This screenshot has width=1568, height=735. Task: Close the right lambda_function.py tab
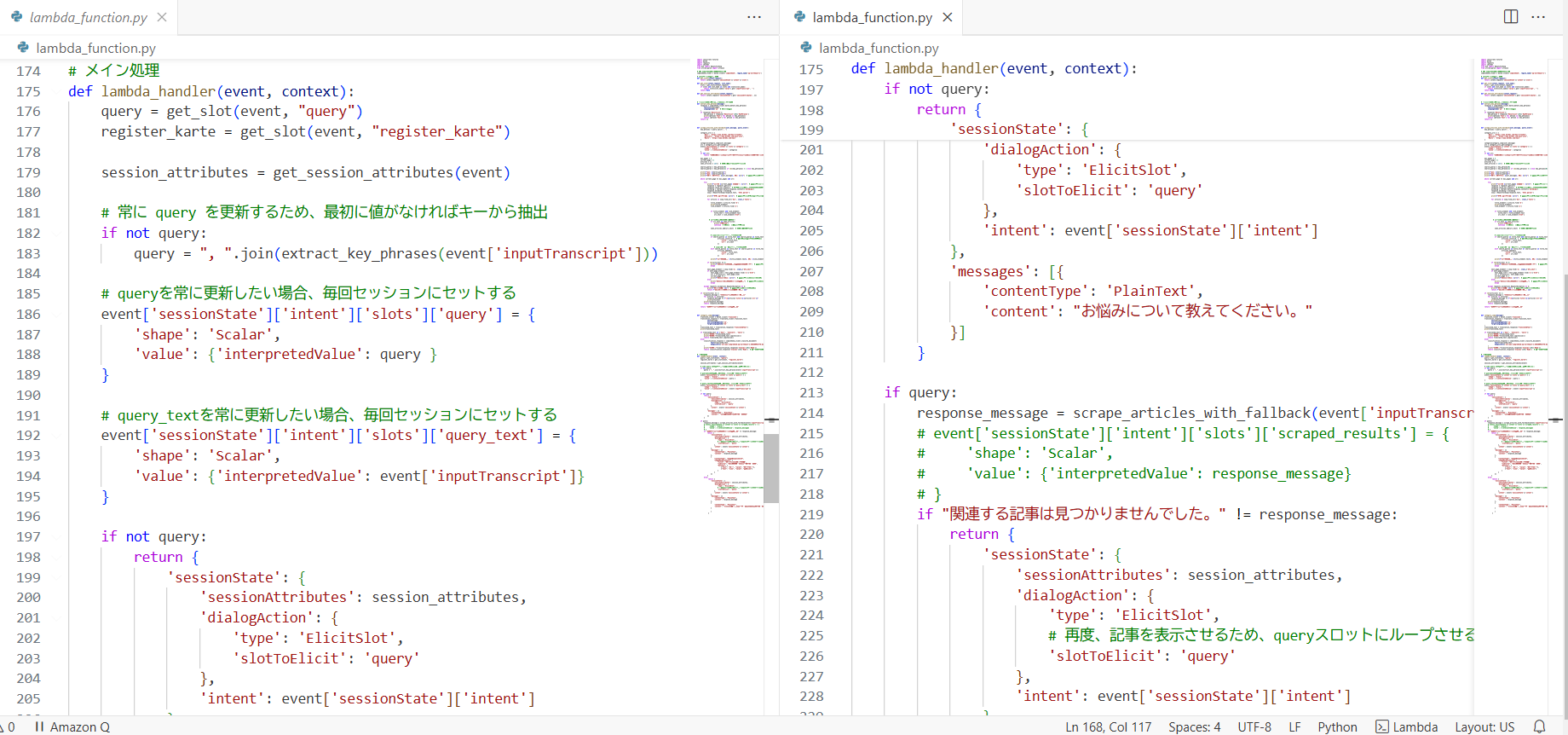pyautogui.click(x=948, y=17)
